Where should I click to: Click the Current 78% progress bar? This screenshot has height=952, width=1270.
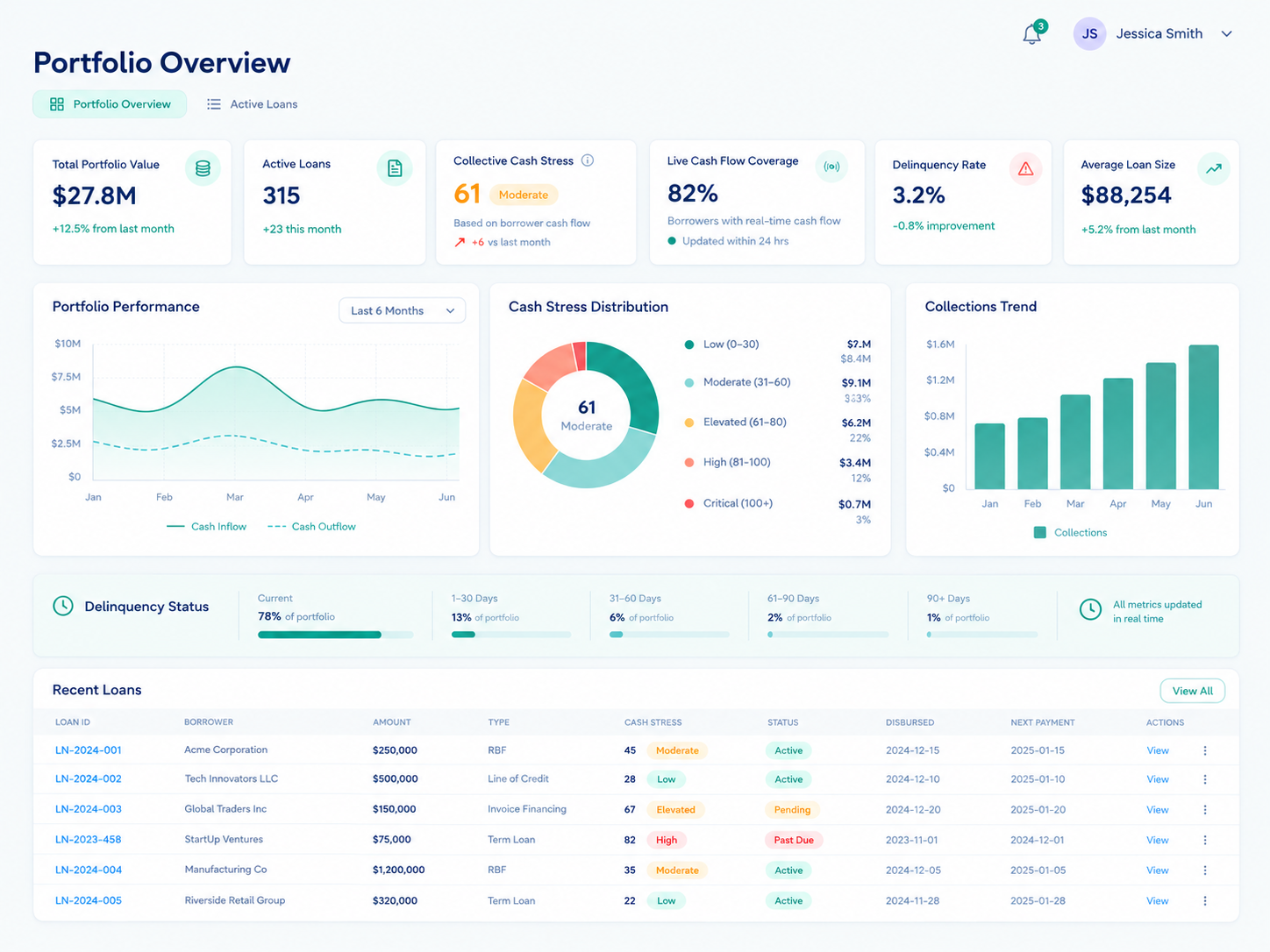click(335, 635)
